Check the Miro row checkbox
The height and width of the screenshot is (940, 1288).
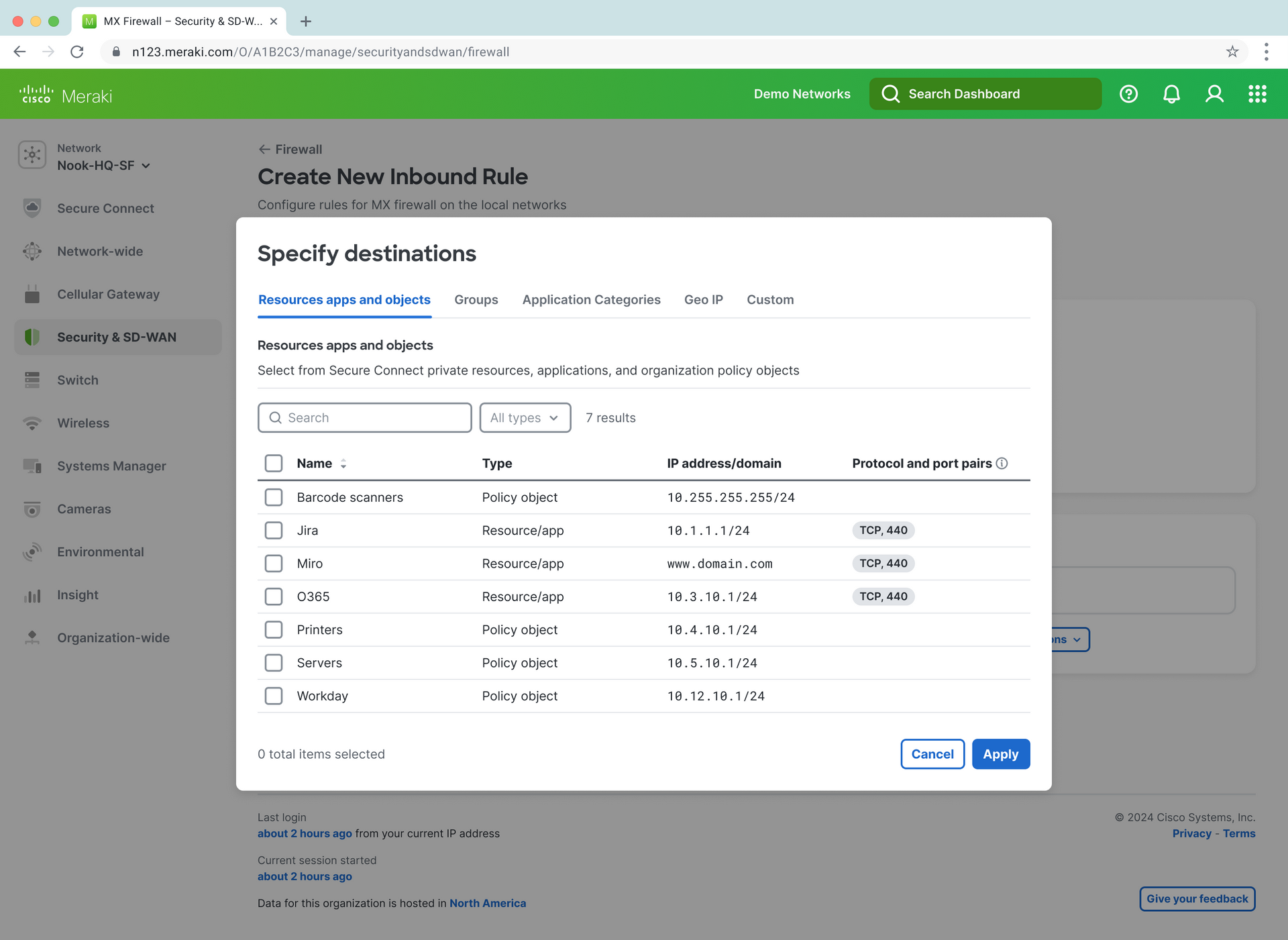(274, 564)
